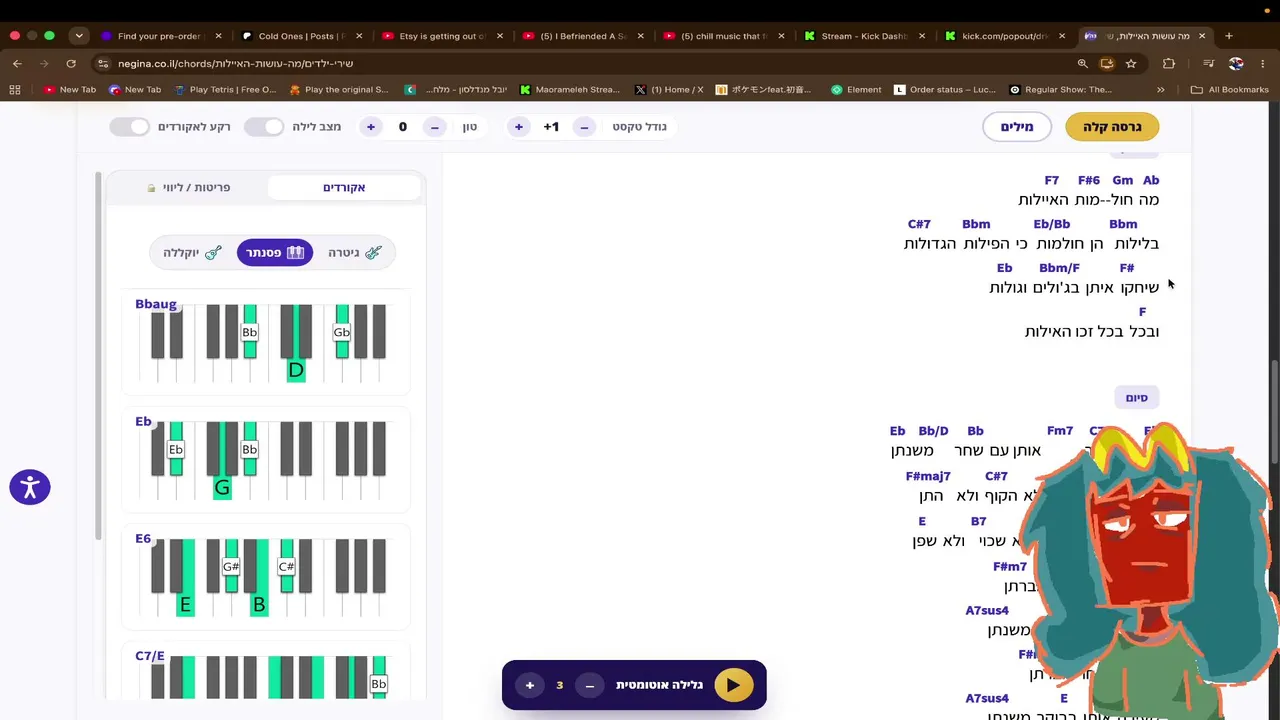Image resolution: width=1280 pixels, height=720 pixels.
Task: Switch to the אקורדים tab
Action: click(x=344, y=187)
